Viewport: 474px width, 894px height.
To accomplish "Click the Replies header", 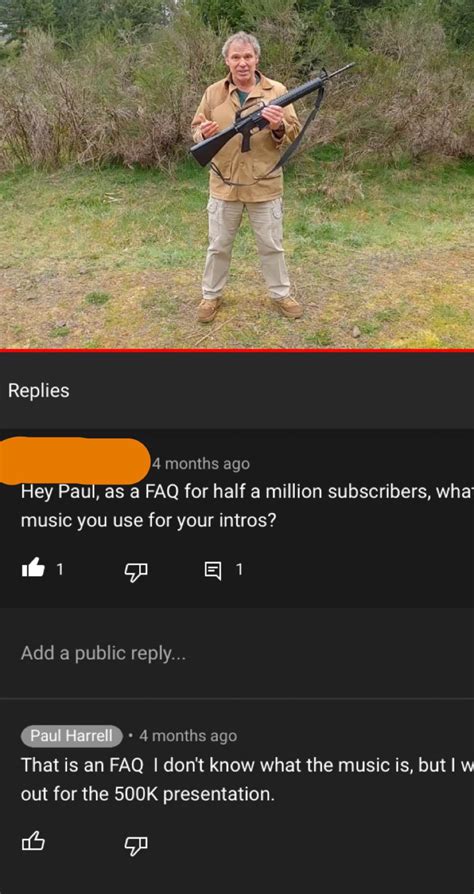I will tap(39, 391).
